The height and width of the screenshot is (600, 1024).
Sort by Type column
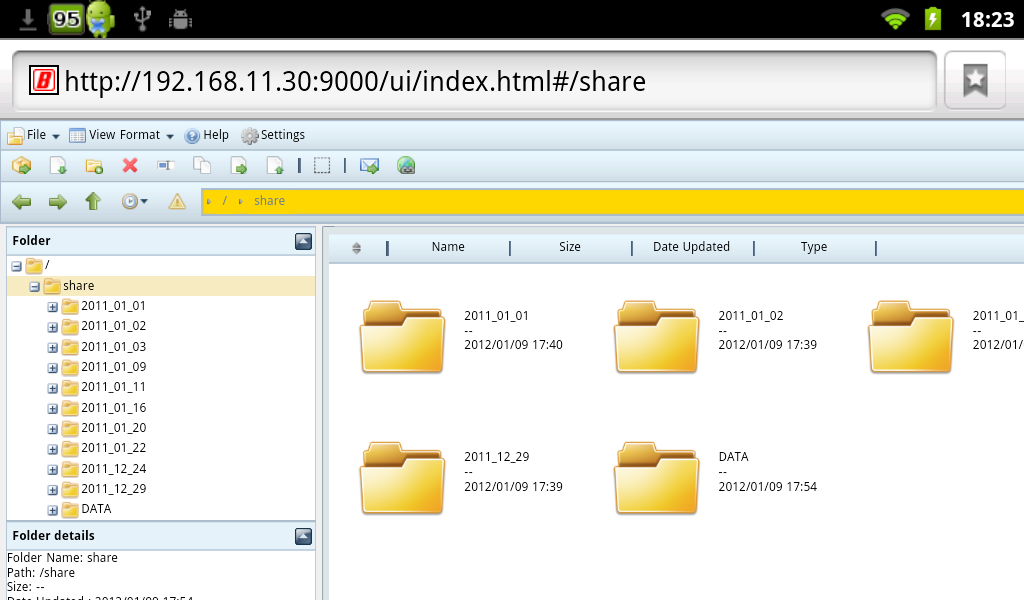click(x=814, y=247)
